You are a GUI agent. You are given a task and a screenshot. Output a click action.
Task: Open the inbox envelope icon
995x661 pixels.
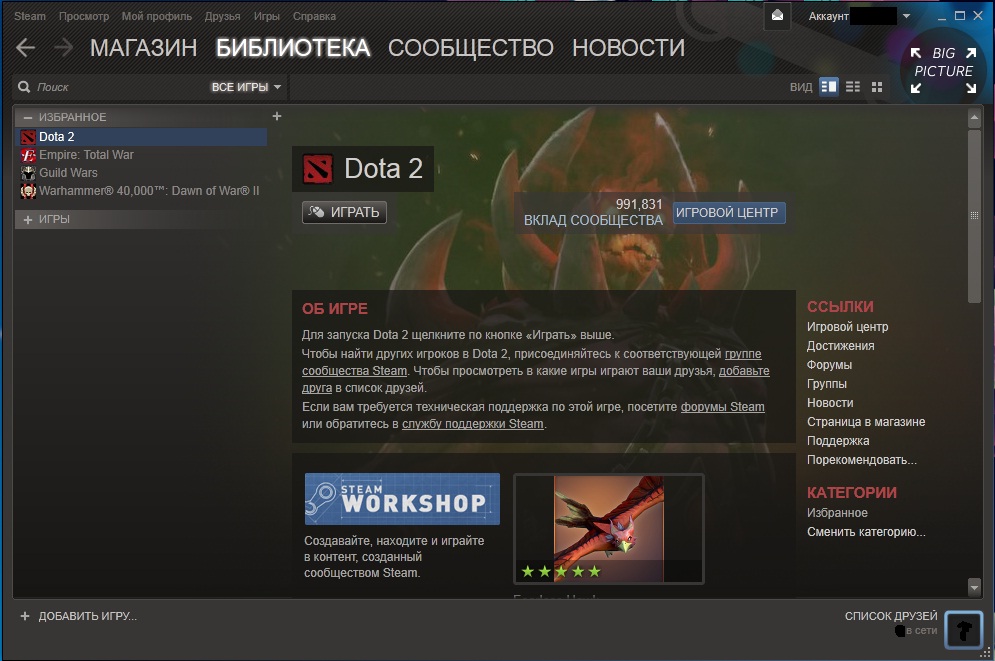click(777, 16)
